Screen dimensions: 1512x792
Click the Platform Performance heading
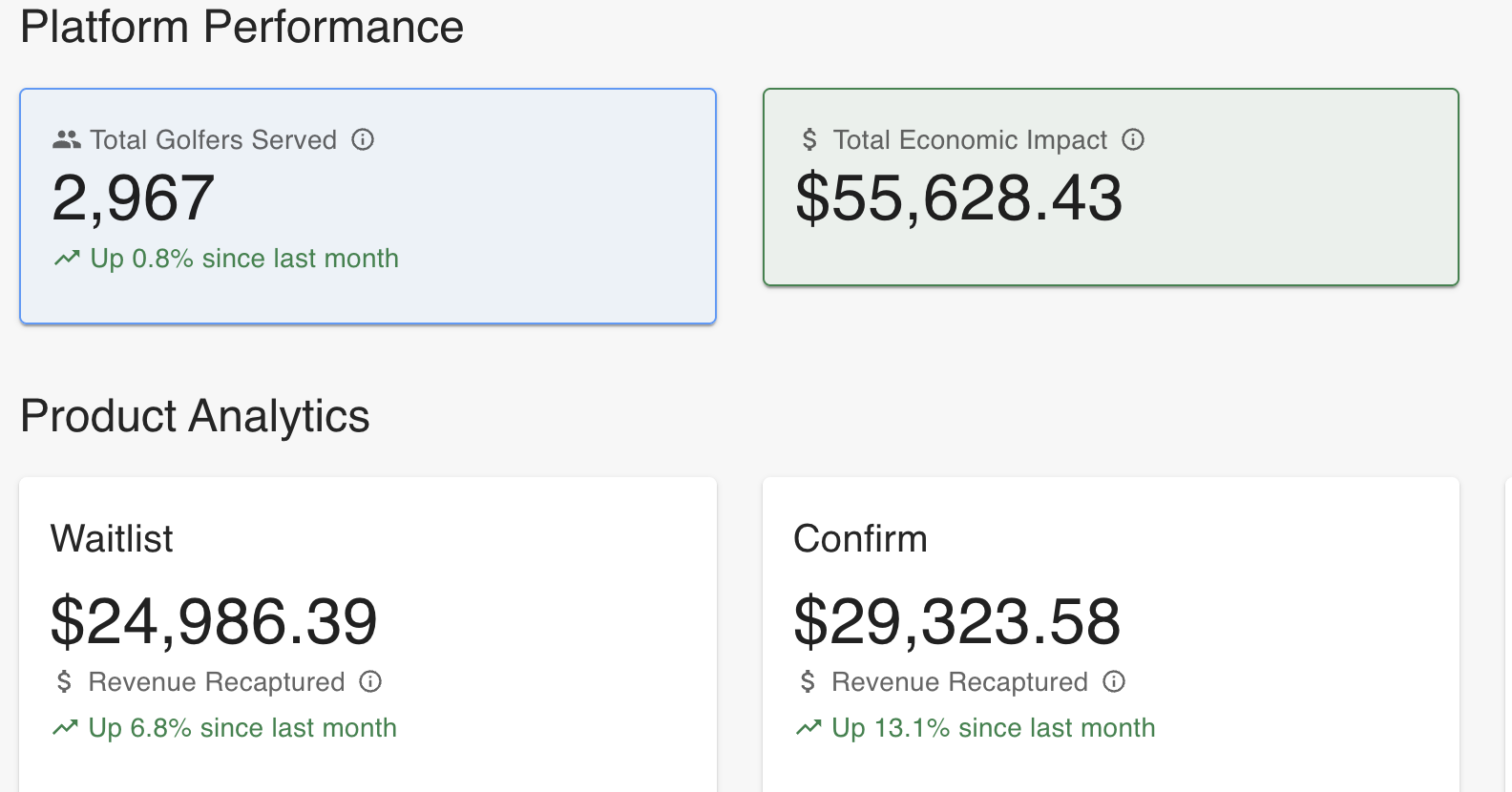pyautogui.click(x=241, y=27)
